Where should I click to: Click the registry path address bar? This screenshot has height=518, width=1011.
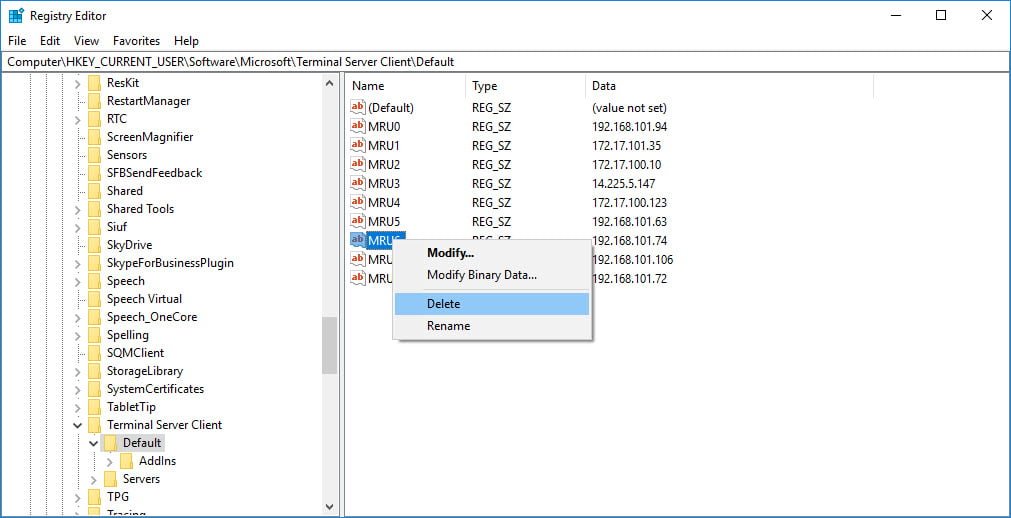click(506, 62)
